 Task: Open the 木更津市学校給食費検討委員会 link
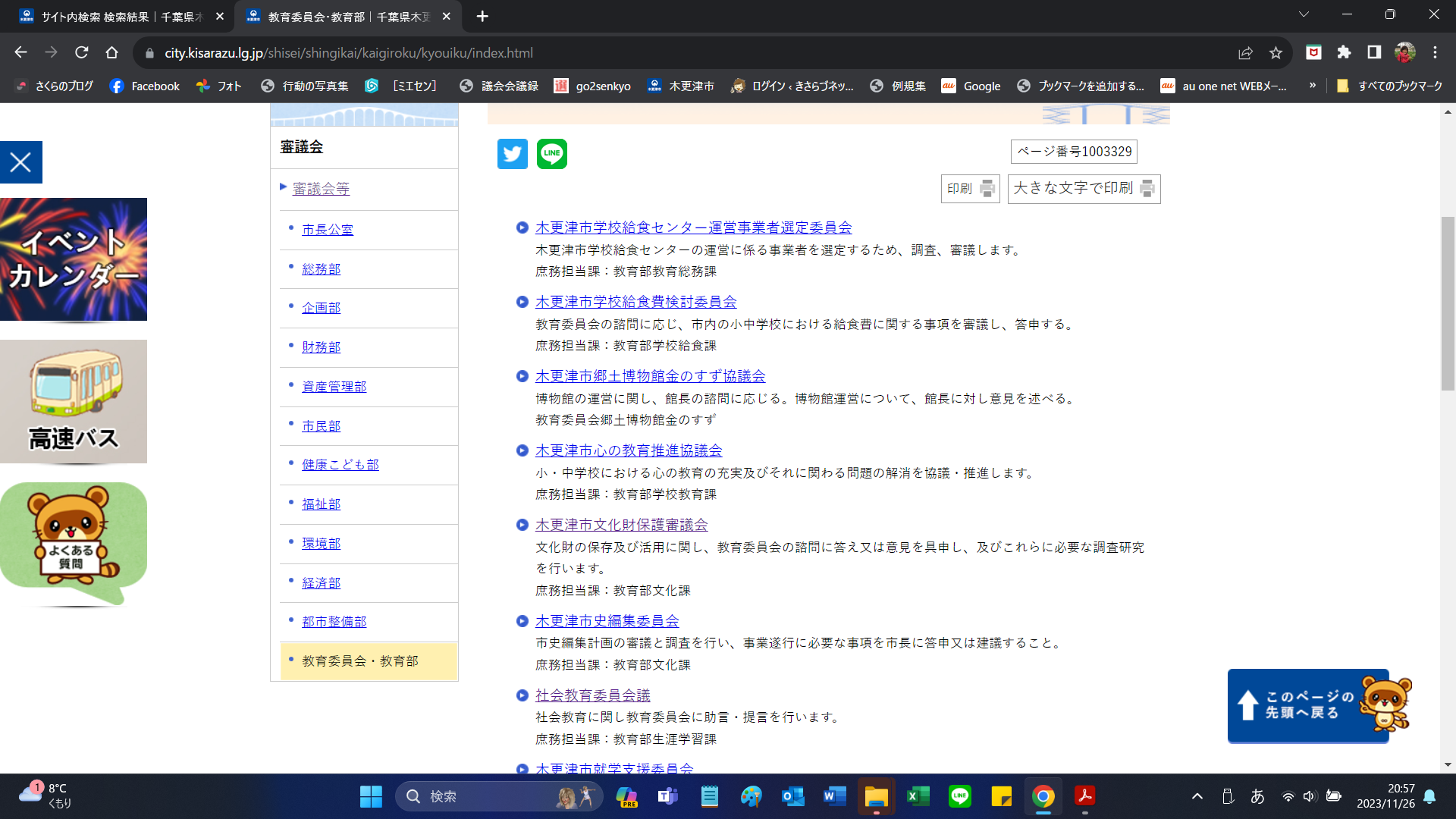coord(635,302)
